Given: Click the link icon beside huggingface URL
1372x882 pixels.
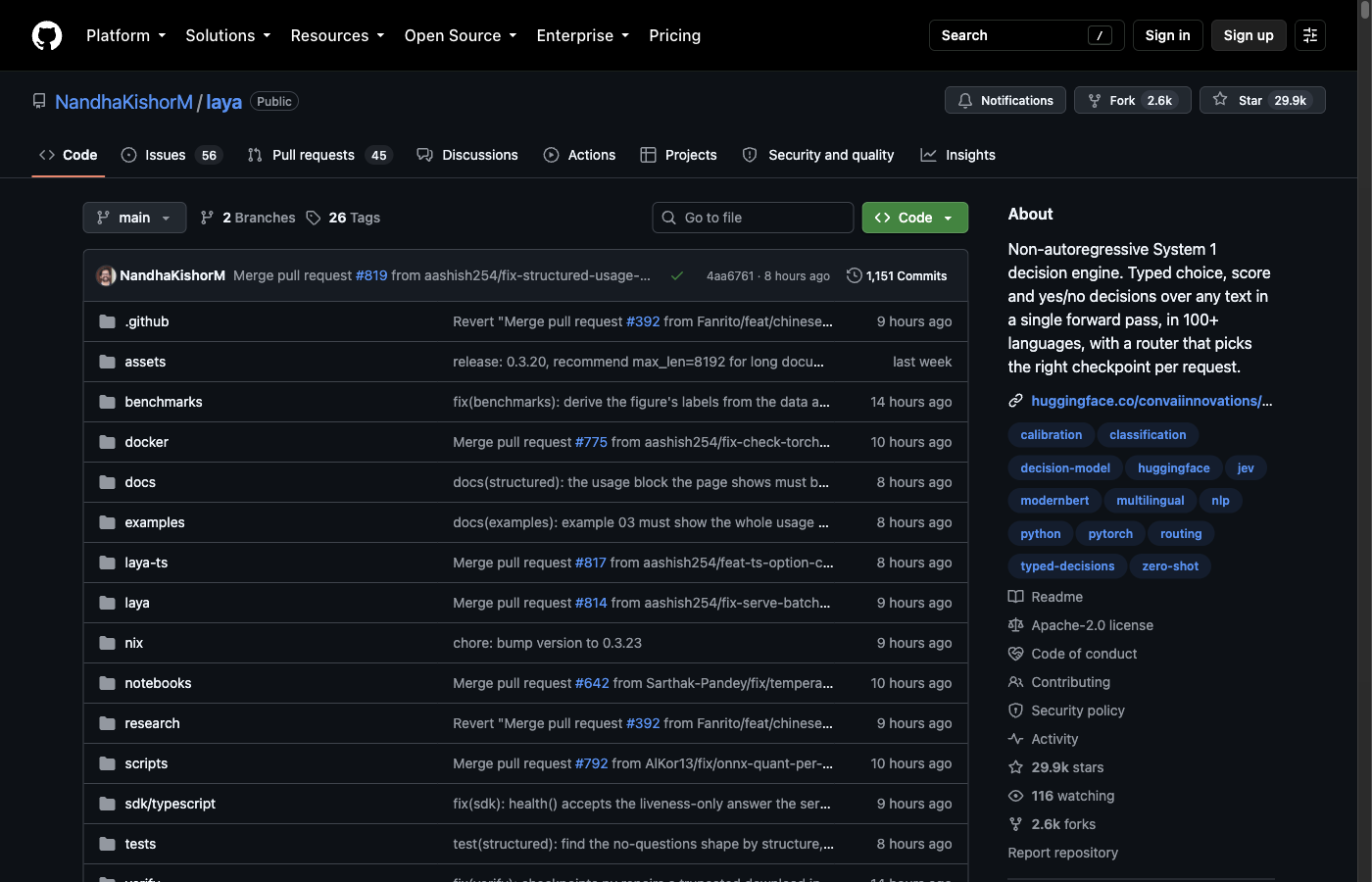Looking at the screenshot, I should pos(1016,400).
